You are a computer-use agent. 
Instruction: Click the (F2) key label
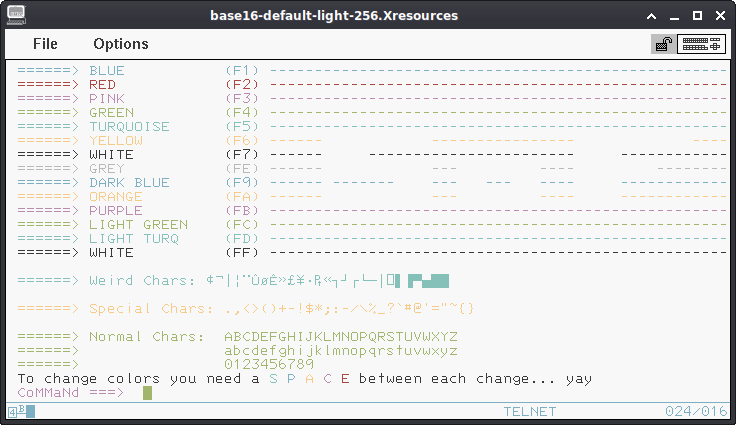tap(242, 85)
